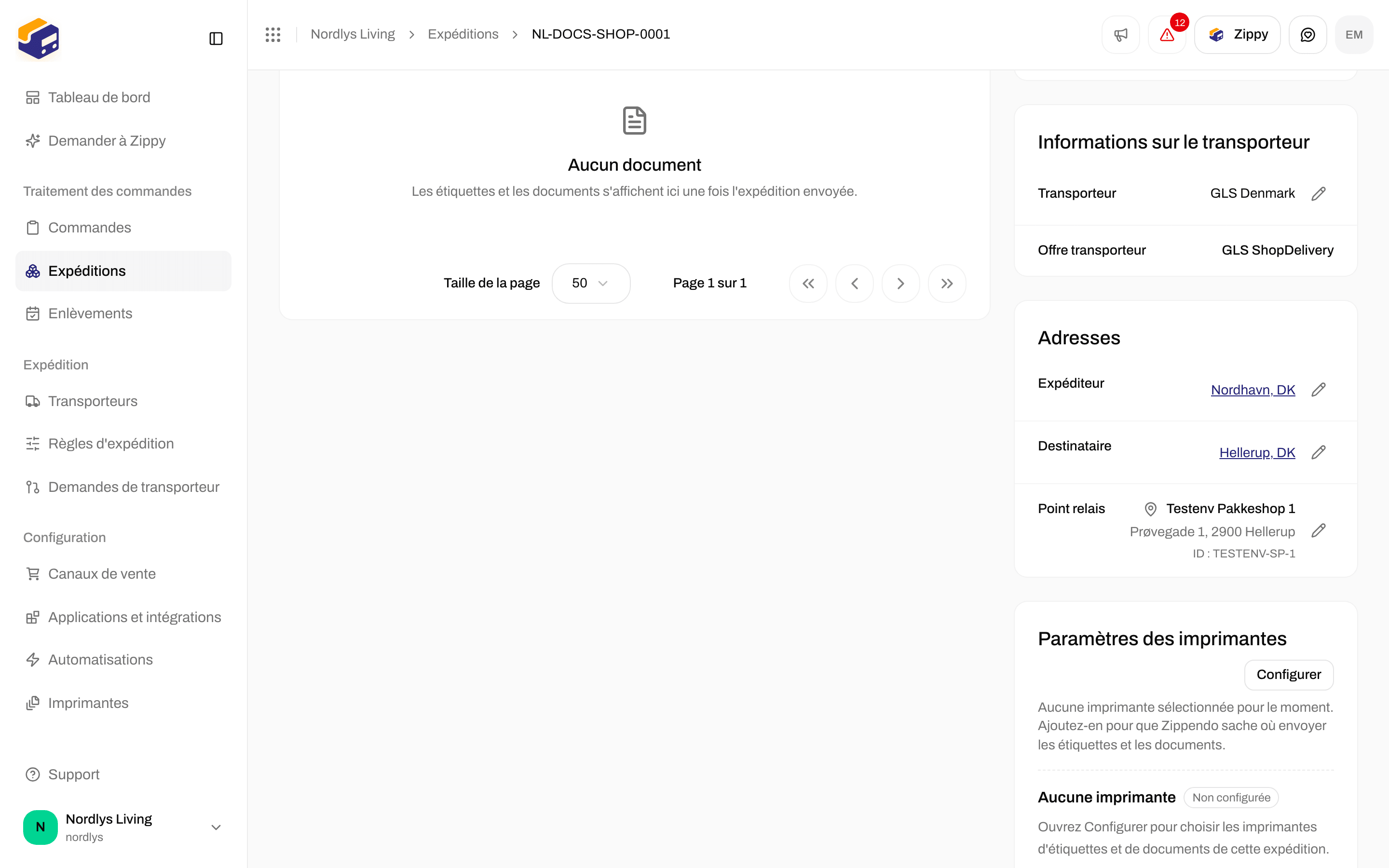Click the Non configurée badge
The height and width of the screenshot is (868, 1389).
tap(1231, 798)
